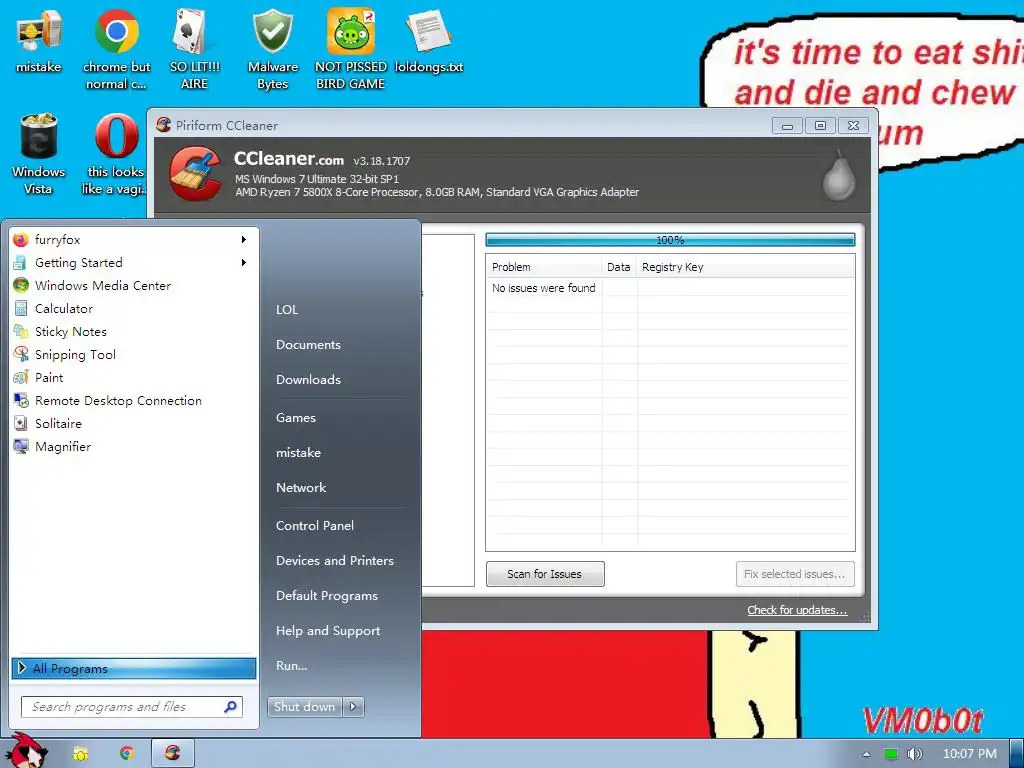Click Remote Desktop Connection icon
The height and width of the screenshot is (768, 1024).
(21, 400)
